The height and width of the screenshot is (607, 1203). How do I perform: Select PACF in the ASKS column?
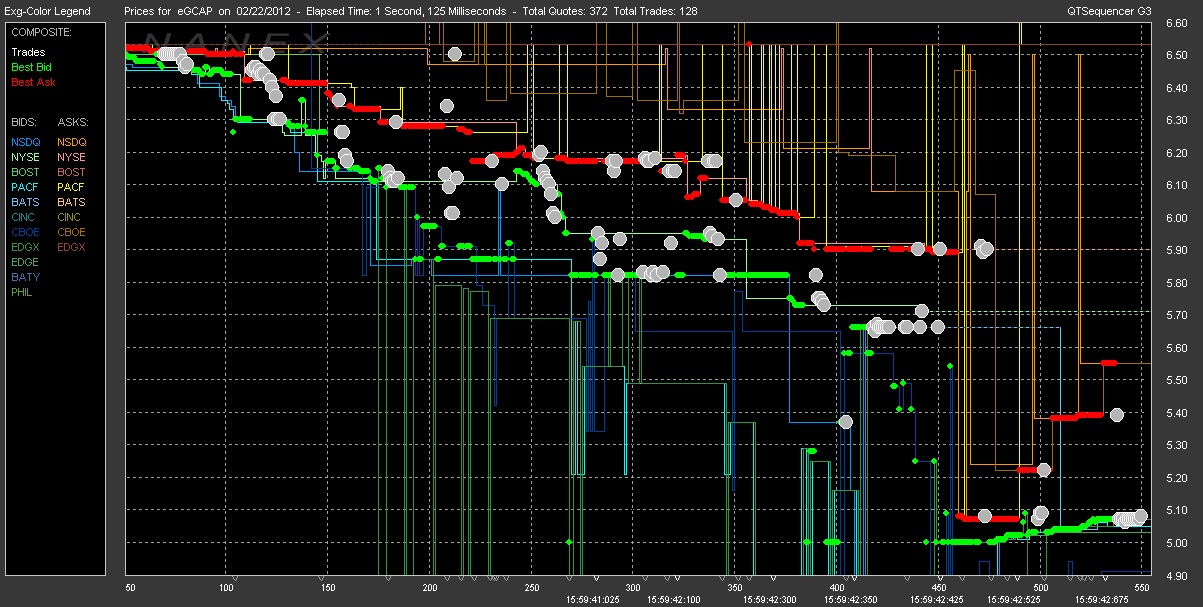(x=71, y=187)
